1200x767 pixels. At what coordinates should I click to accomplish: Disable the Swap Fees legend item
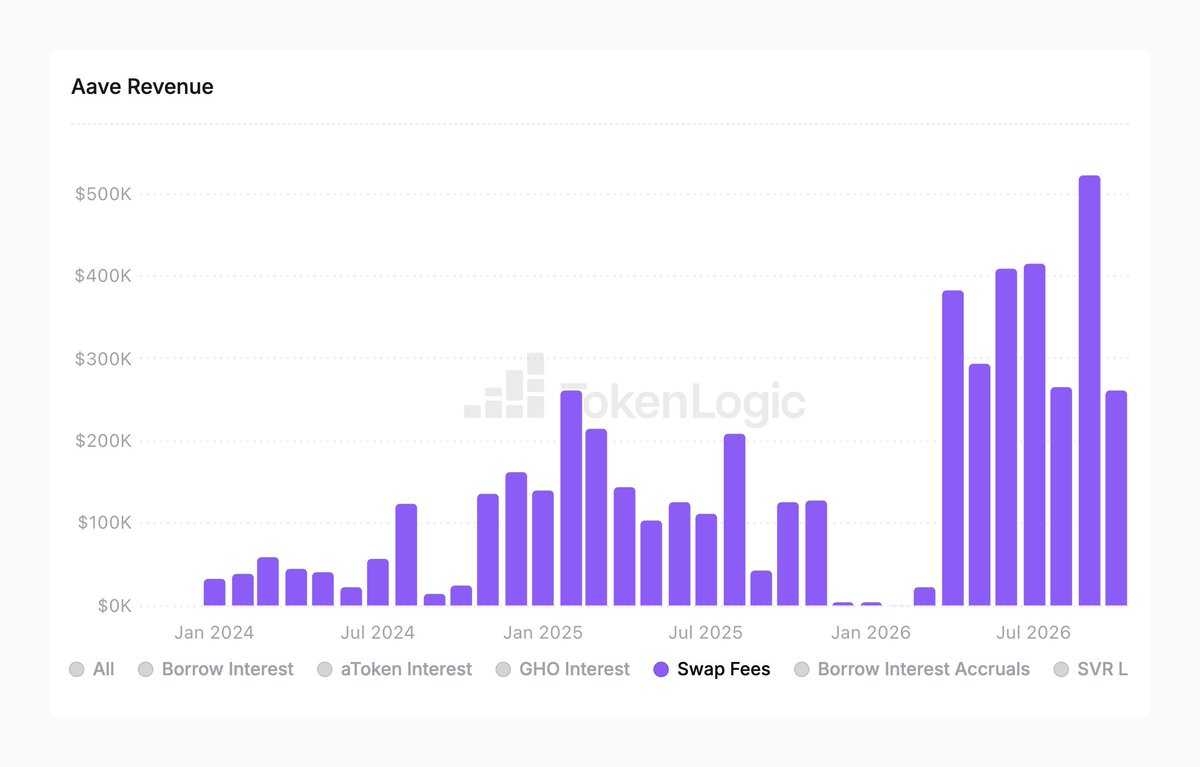712,669
